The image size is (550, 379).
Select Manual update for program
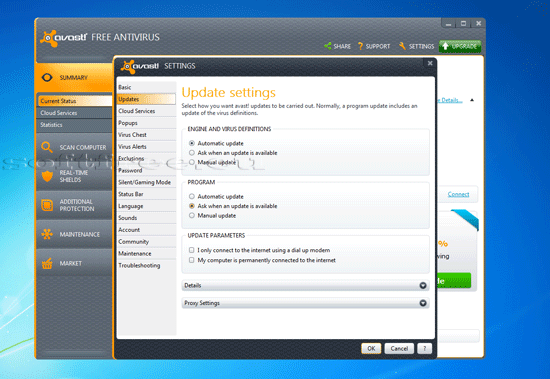pyautogui.click(x=192, y=215)
